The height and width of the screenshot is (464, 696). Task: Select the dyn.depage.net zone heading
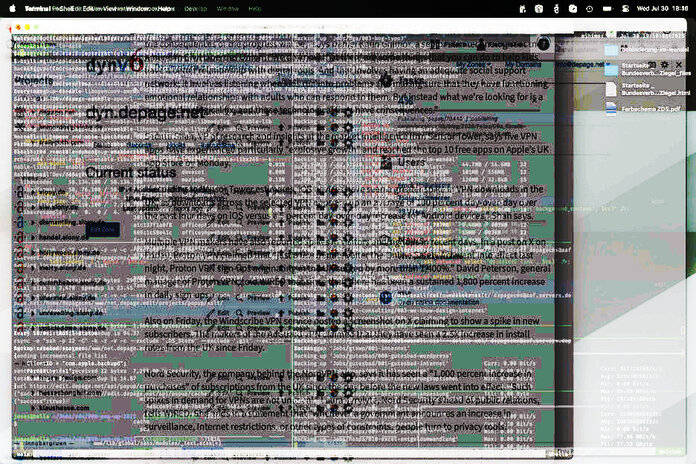(x=145, y=112)
